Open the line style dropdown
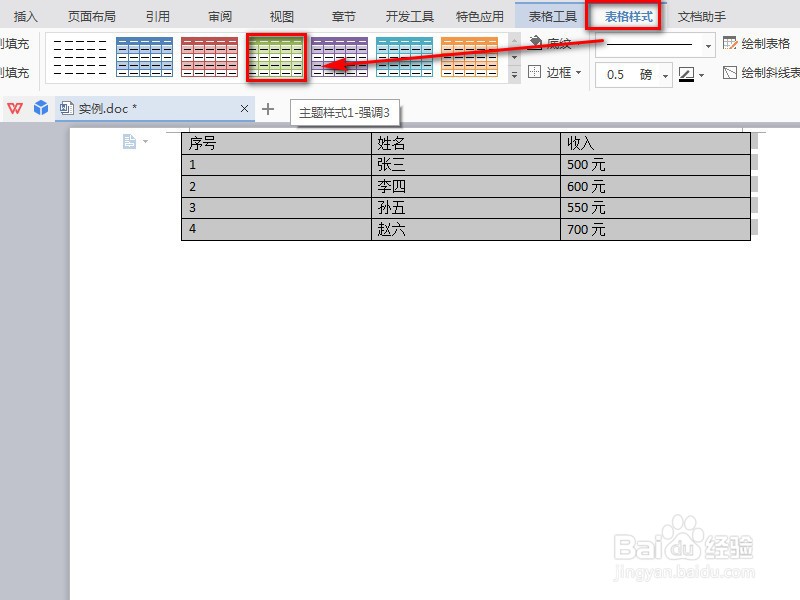The image size is (800, 600). point(708,45)
